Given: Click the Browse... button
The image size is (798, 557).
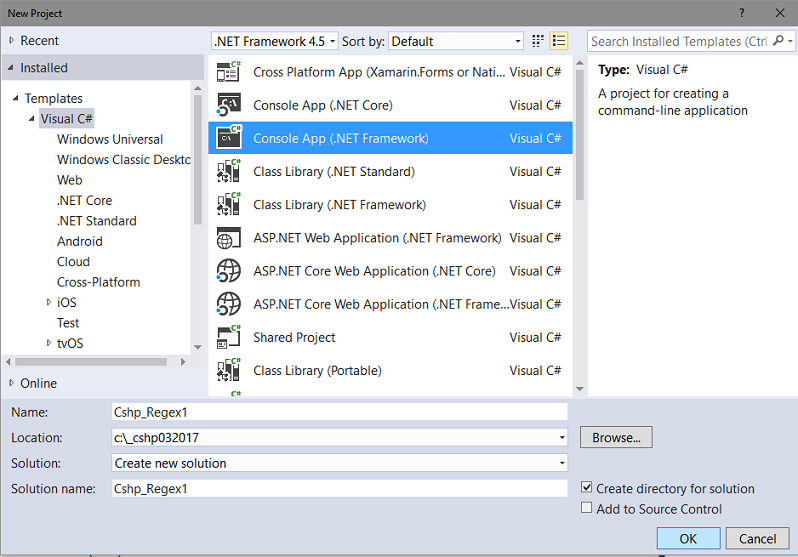Looking at the screenshot, I should 616,437.
